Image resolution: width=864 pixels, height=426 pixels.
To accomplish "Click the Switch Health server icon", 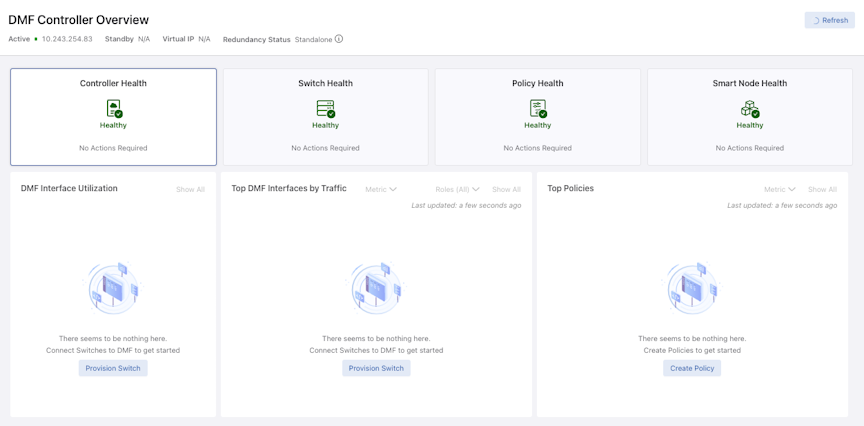I will 326,109.
